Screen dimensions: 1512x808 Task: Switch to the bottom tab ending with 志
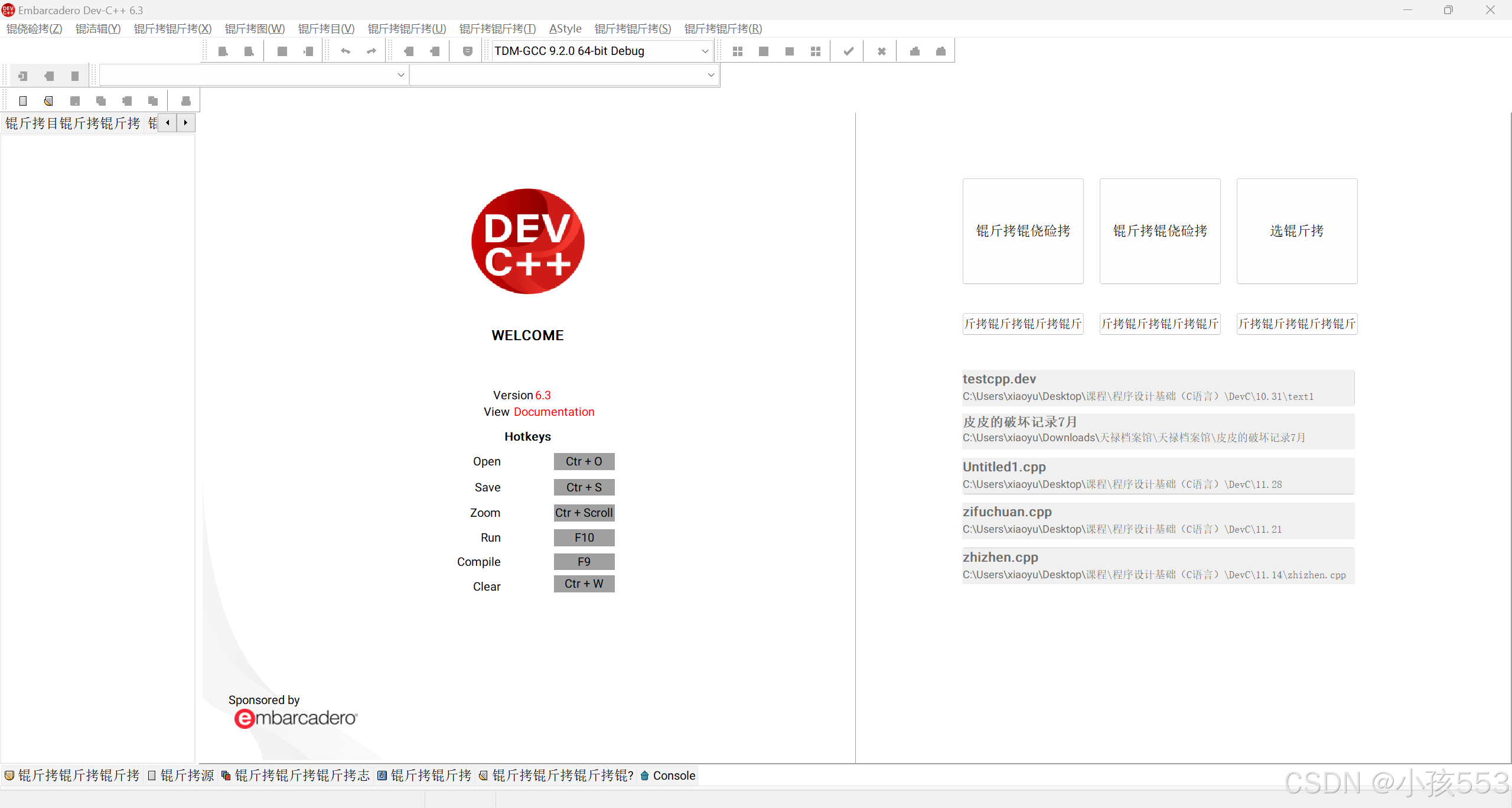click(295, 776)
